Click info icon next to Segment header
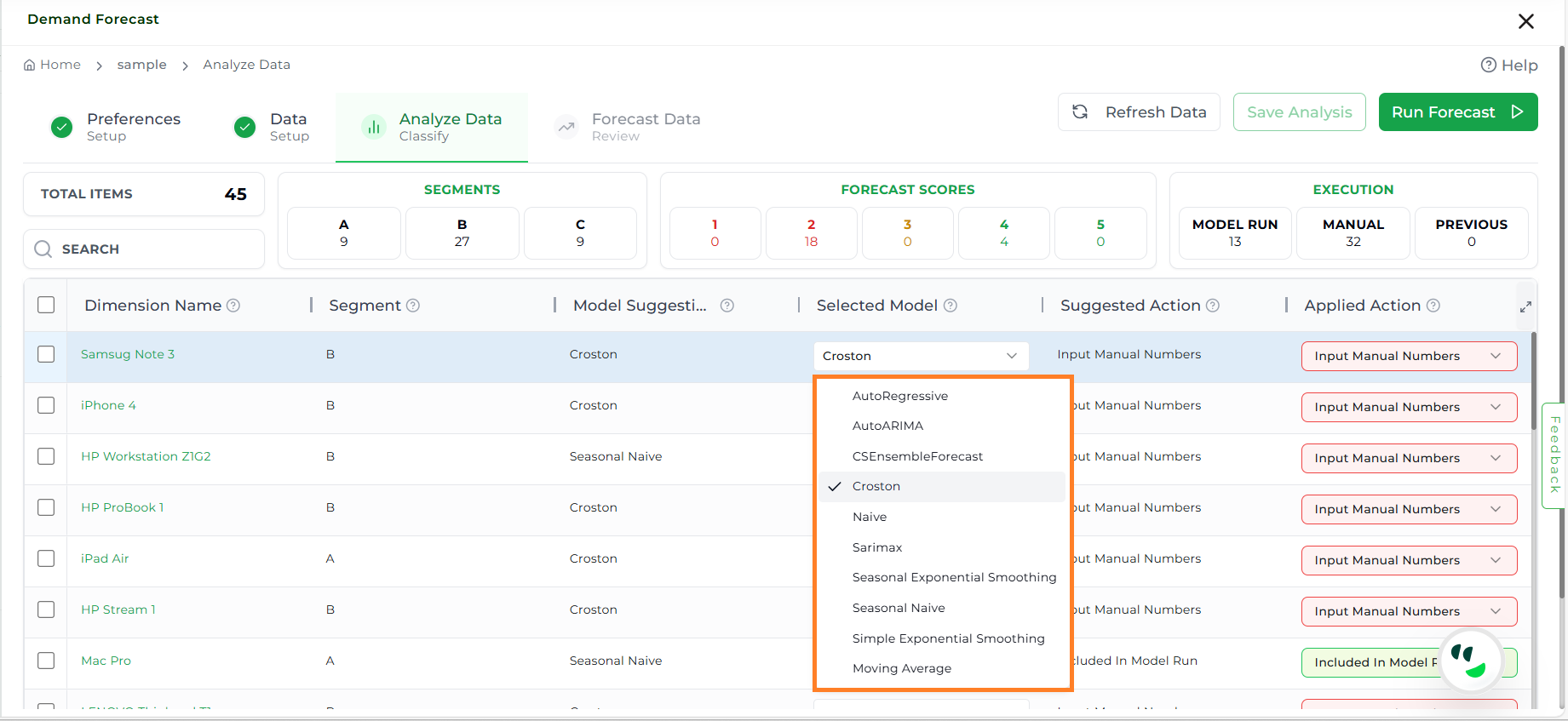The width and height of the screenshot is (1568, 721). (x=413, y=306)
